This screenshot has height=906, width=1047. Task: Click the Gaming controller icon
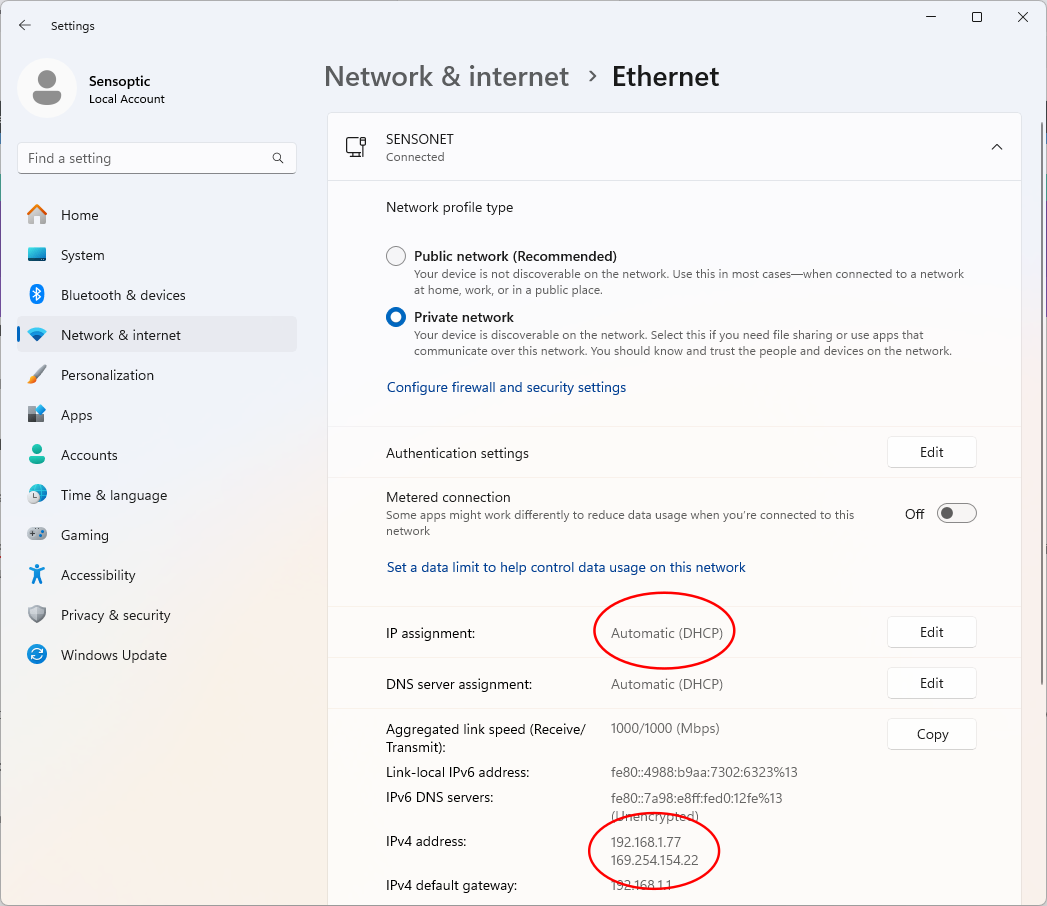[x=37, y=534]
